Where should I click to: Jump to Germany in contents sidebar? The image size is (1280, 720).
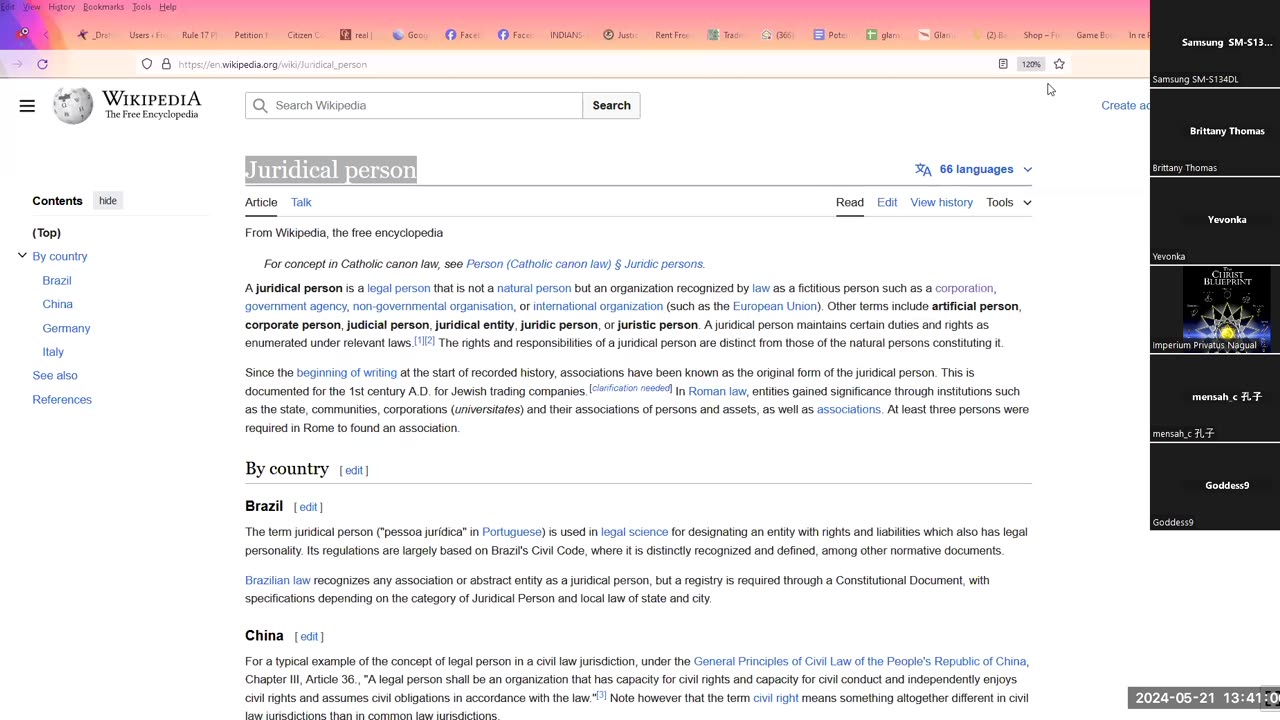(66, 328)
